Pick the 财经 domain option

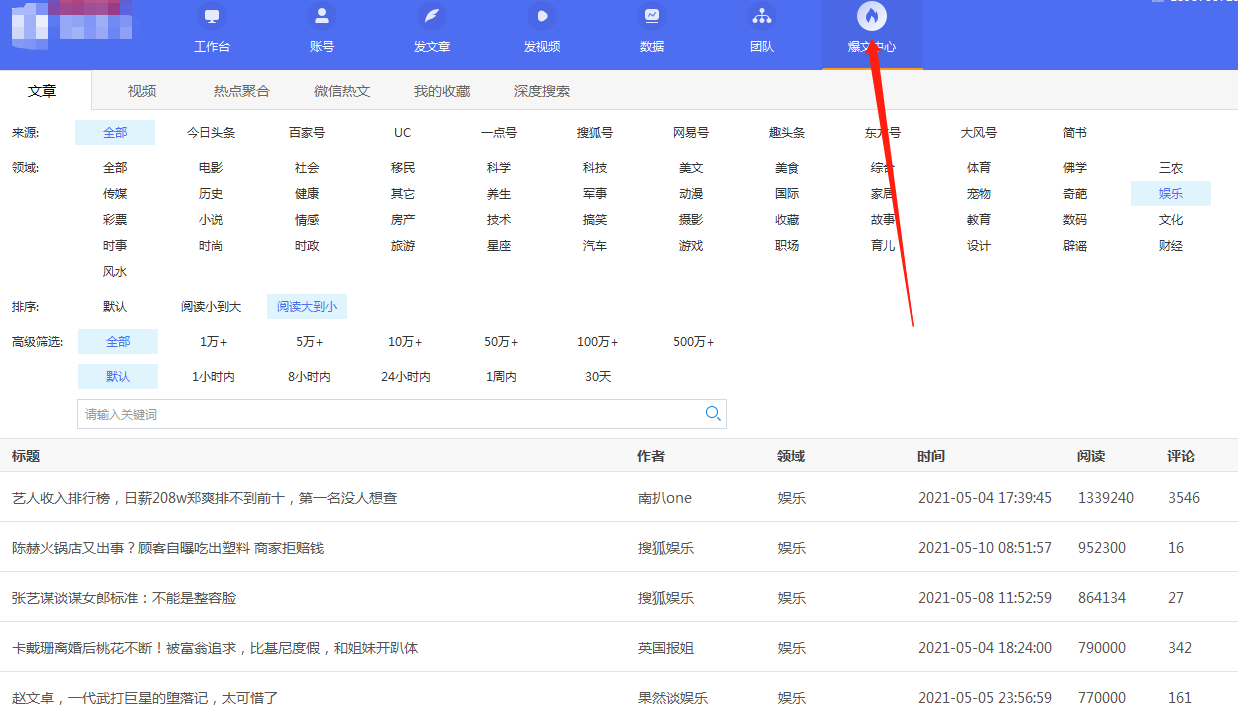(1171, 246)
